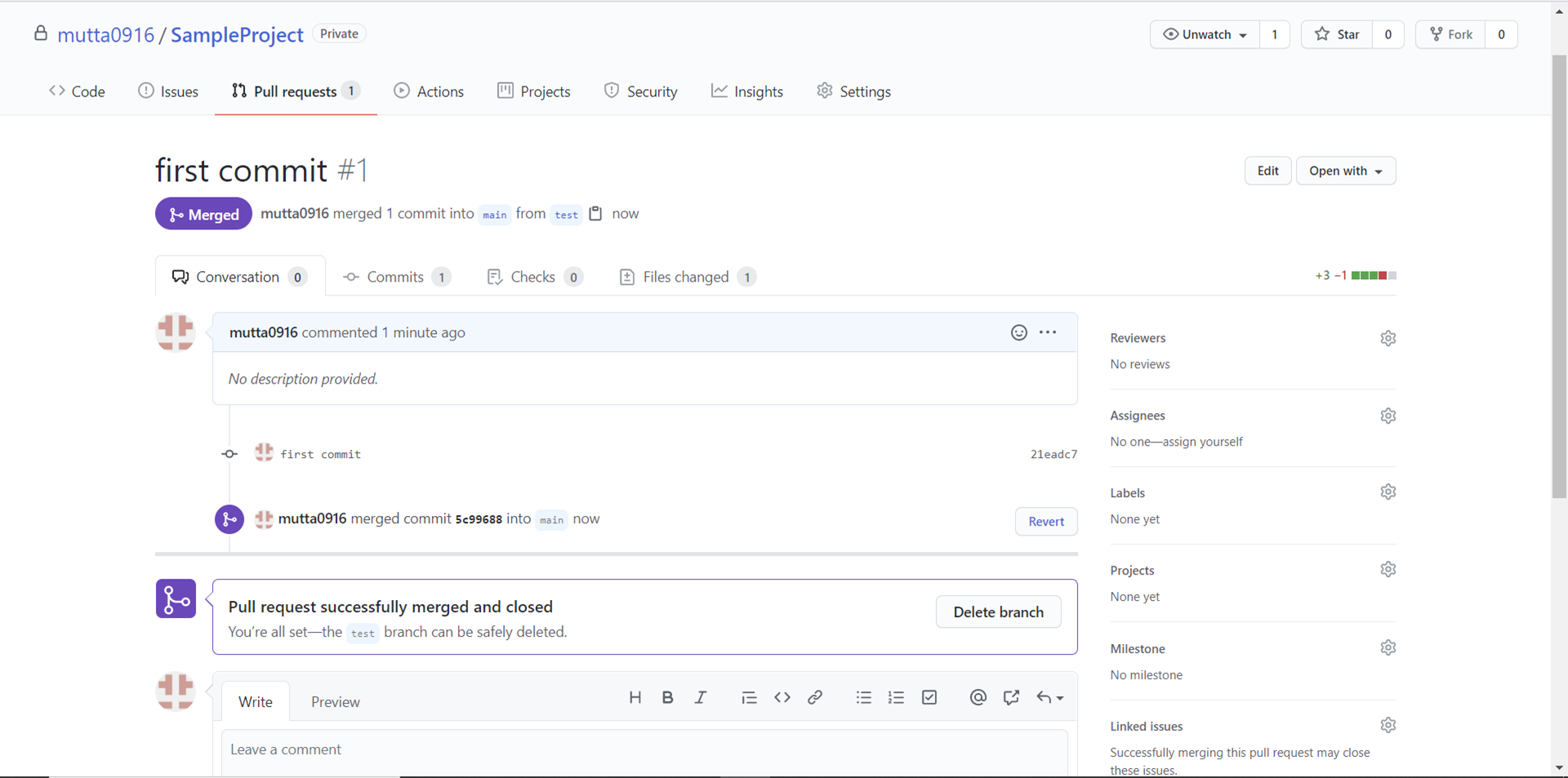Click the +3 −1 diffstat bar
This screenshot has width=1568, height=778.
coord(1356,275)
